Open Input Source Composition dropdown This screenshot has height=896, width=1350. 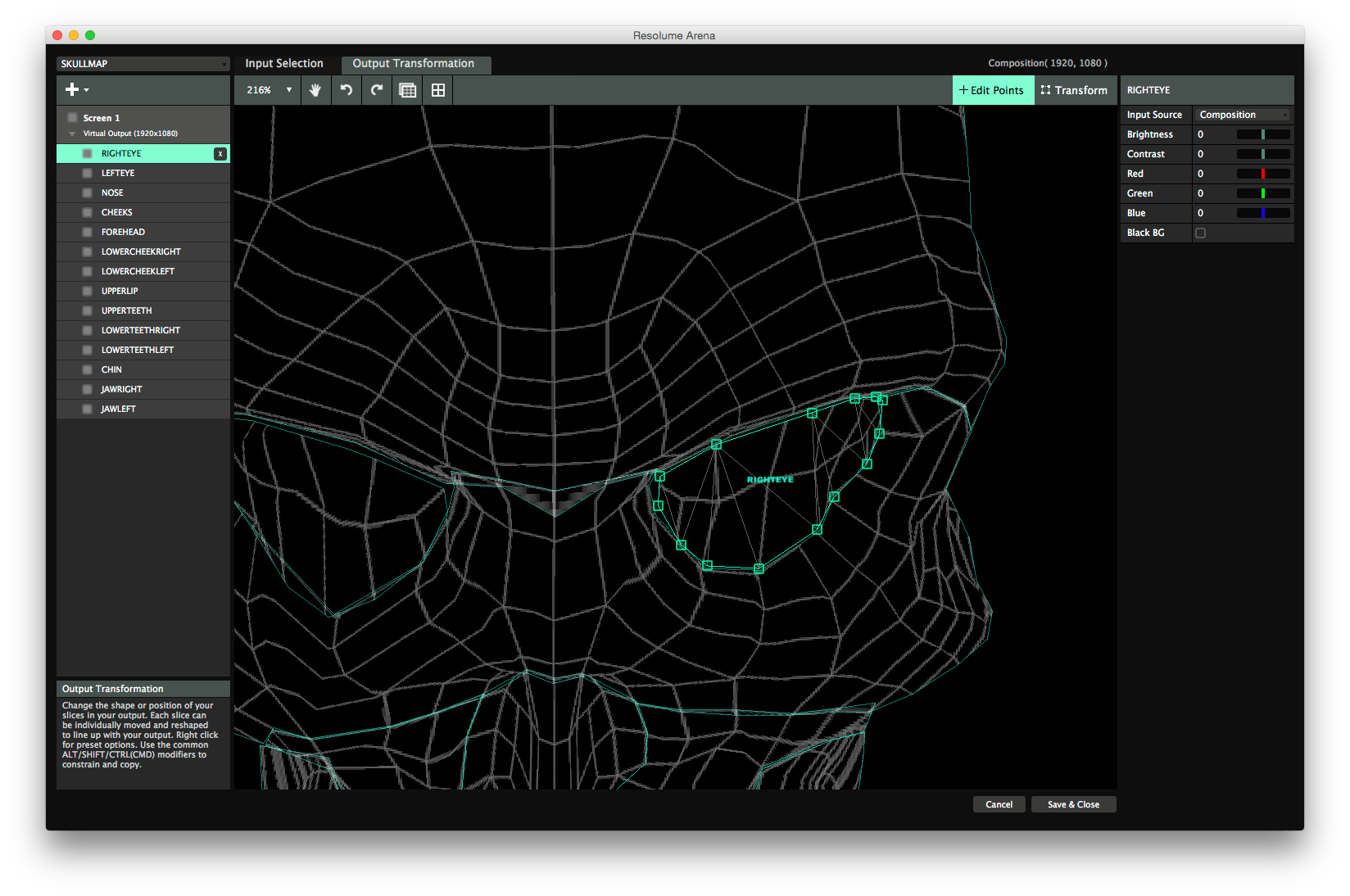(1242, 115)
